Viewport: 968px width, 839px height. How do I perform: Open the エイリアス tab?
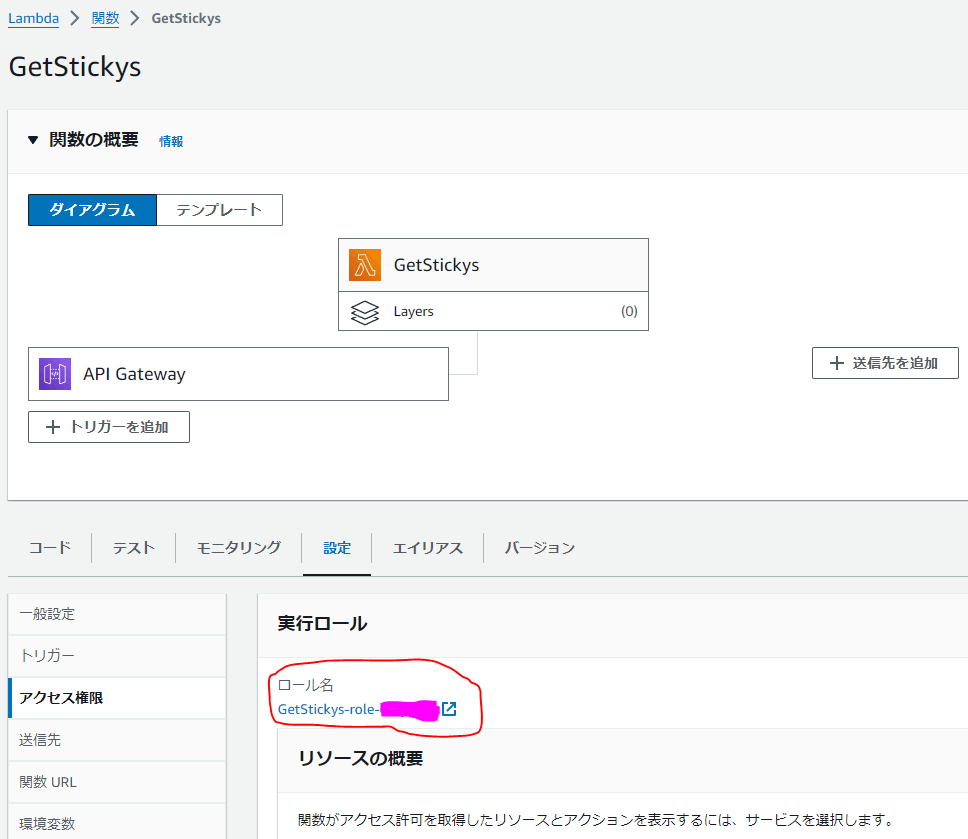(x=427, y=548)
